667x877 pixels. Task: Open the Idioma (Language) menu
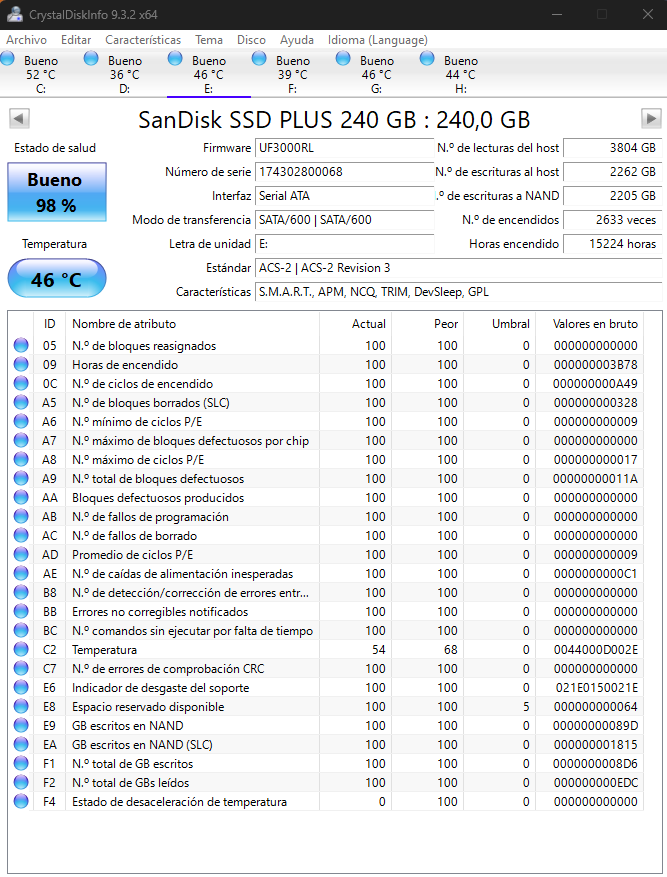[x=377, y=40]
